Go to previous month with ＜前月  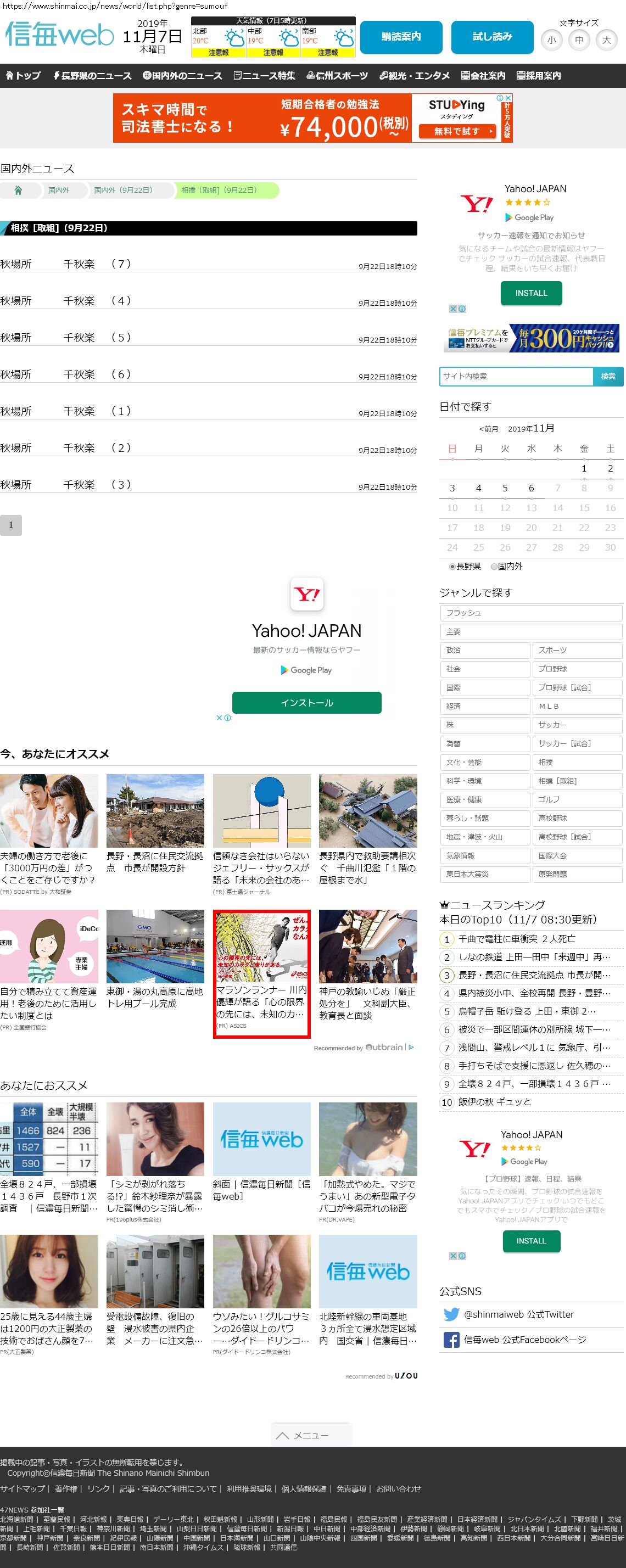(x=488, y=429)
